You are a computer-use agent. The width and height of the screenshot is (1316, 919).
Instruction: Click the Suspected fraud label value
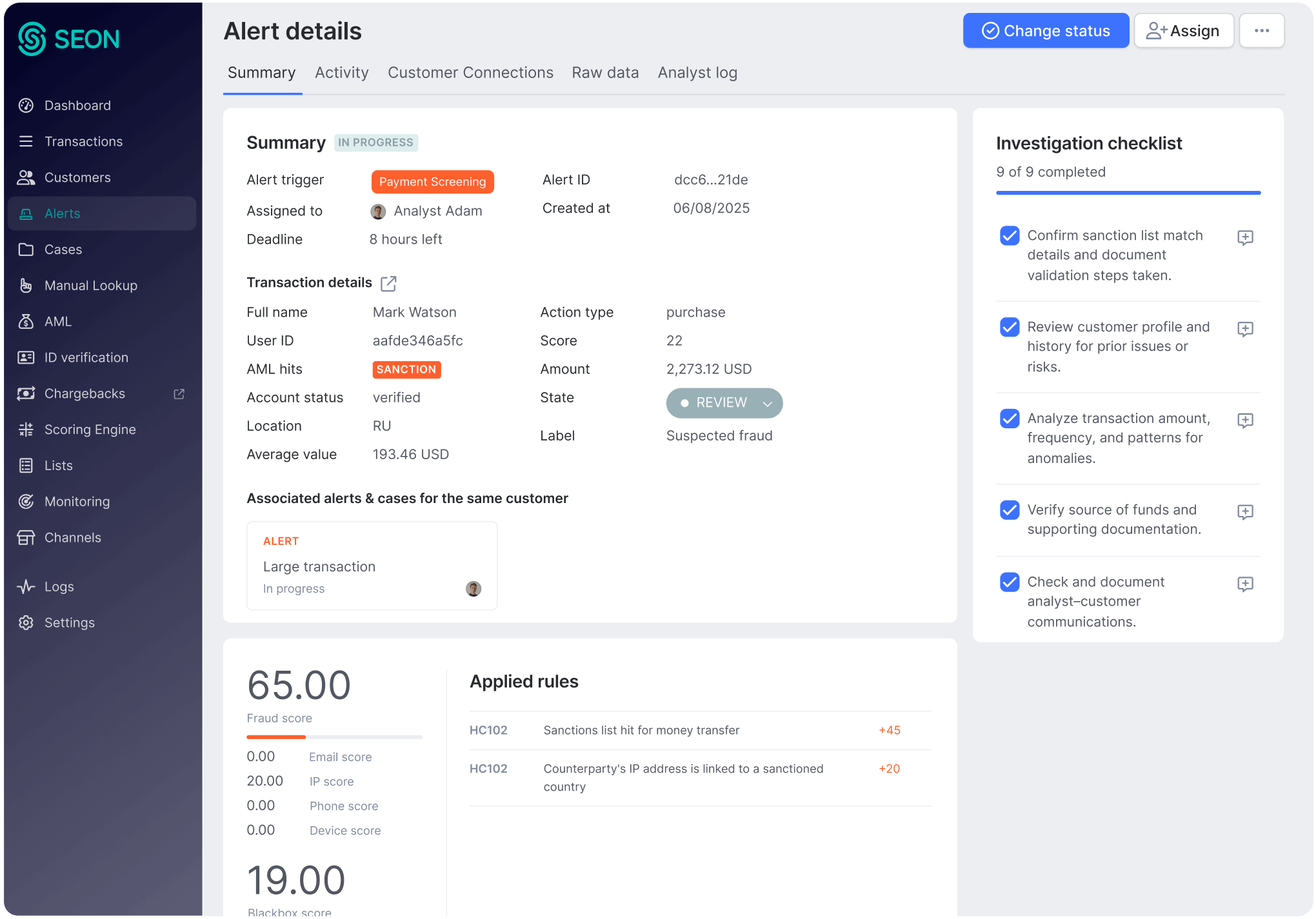[x=719, y=436]
